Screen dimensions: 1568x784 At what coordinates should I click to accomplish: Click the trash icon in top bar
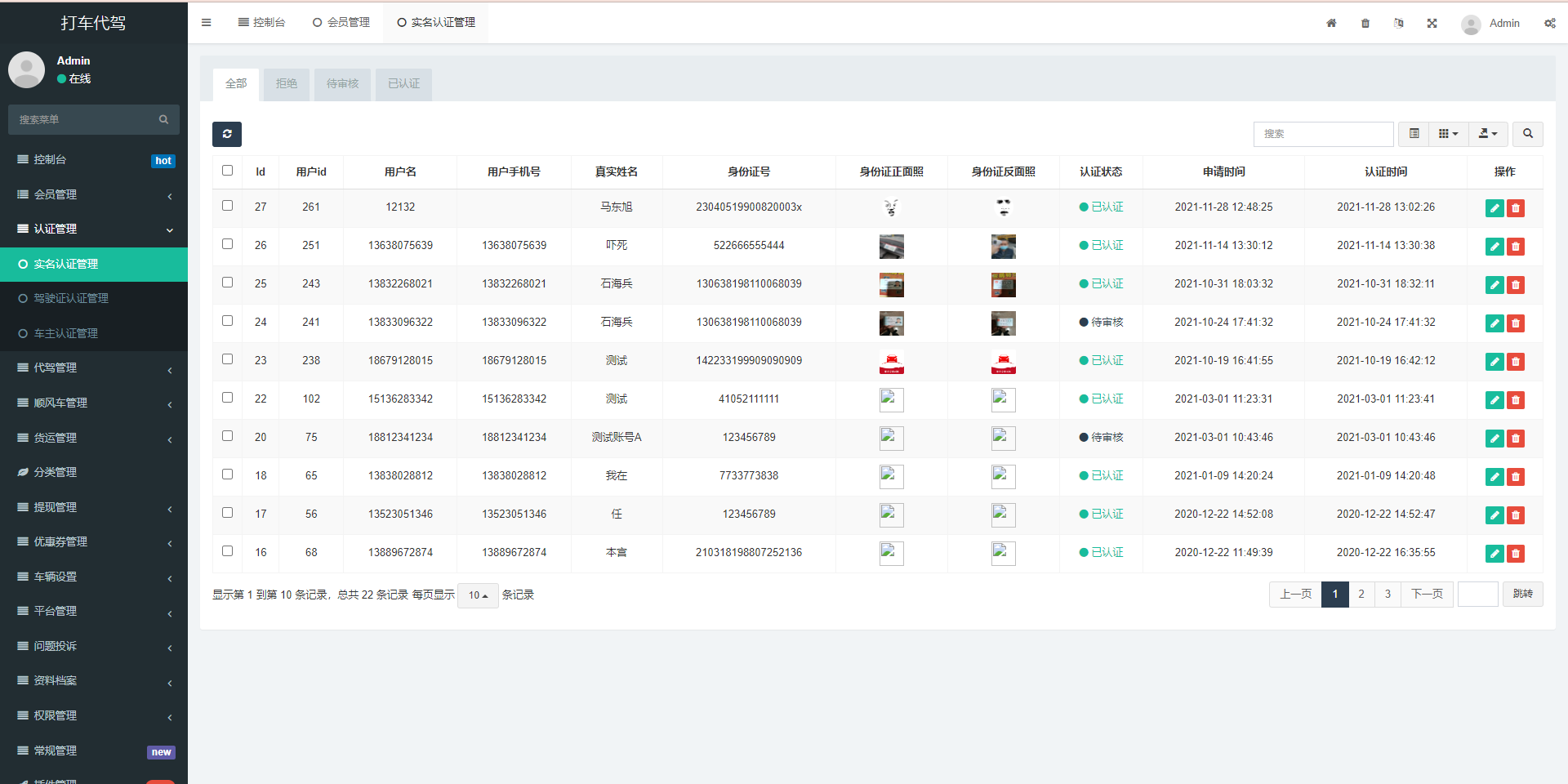pos(1365,24)
